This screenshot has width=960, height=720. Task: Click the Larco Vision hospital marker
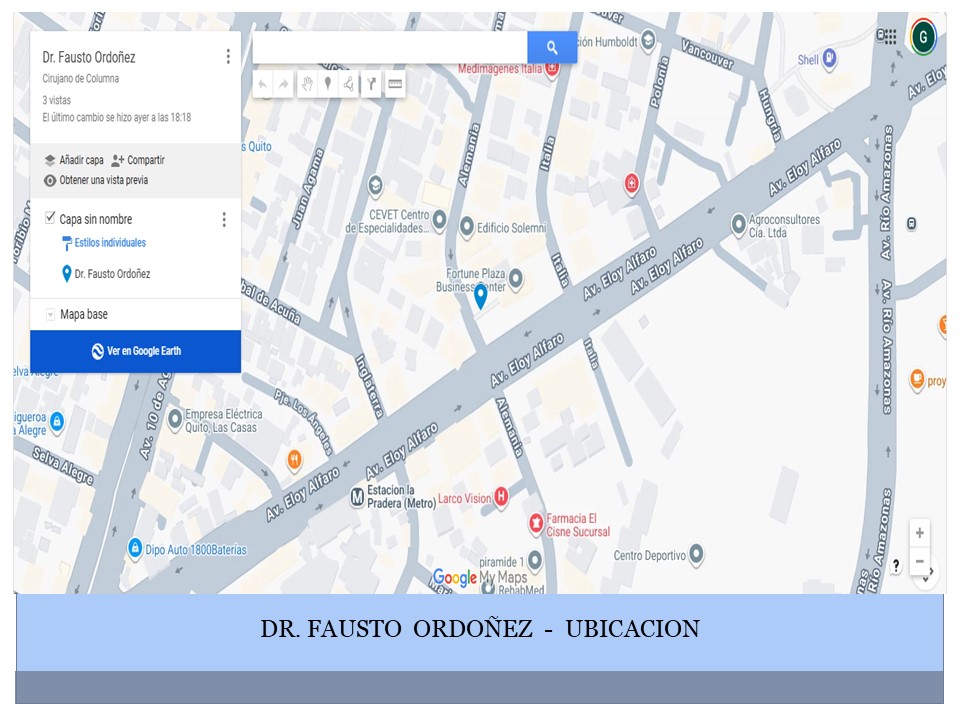501,497
